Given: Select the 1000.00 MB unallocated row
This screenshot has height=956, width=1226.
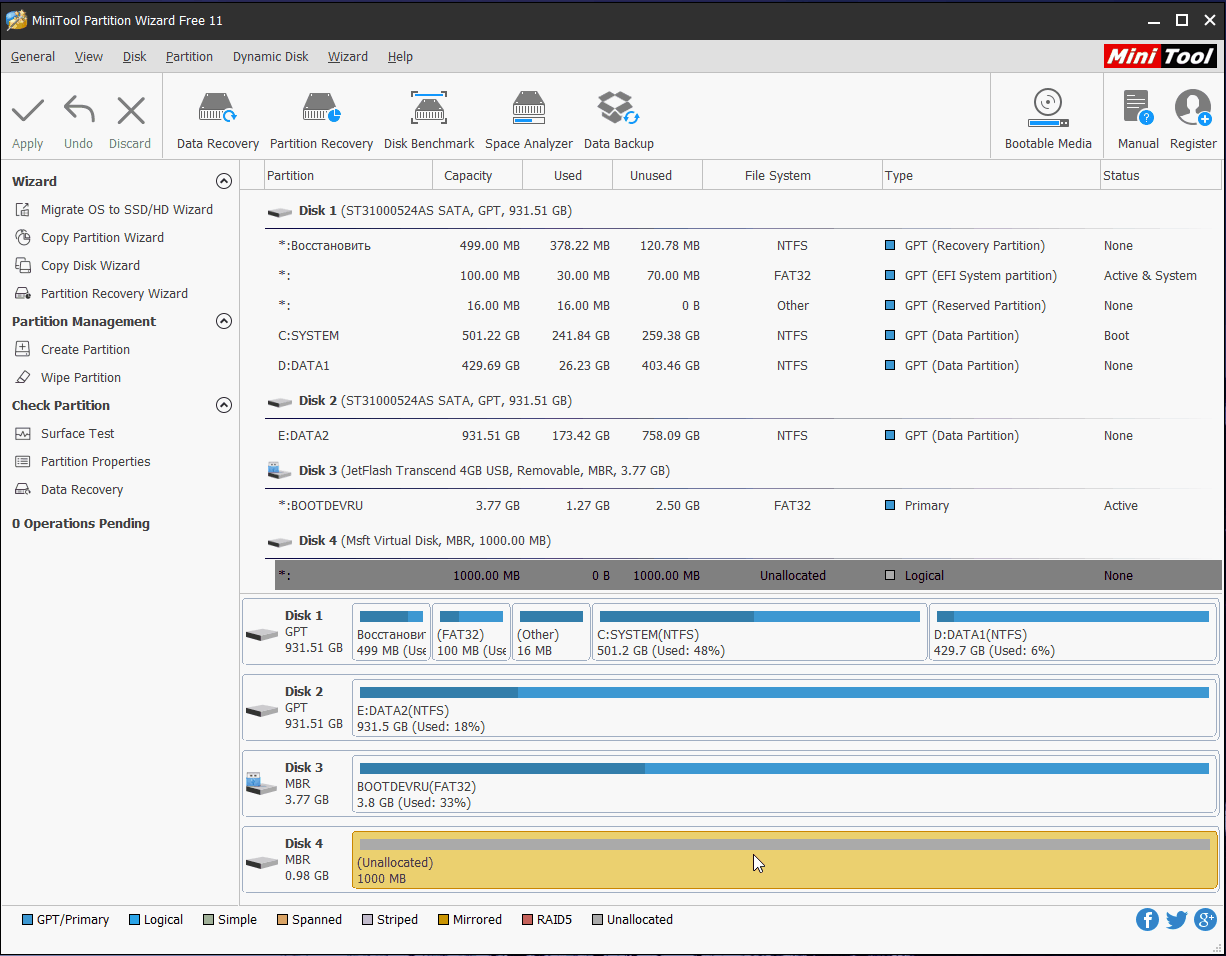Looking at the screenshot, I should (748, 575).
